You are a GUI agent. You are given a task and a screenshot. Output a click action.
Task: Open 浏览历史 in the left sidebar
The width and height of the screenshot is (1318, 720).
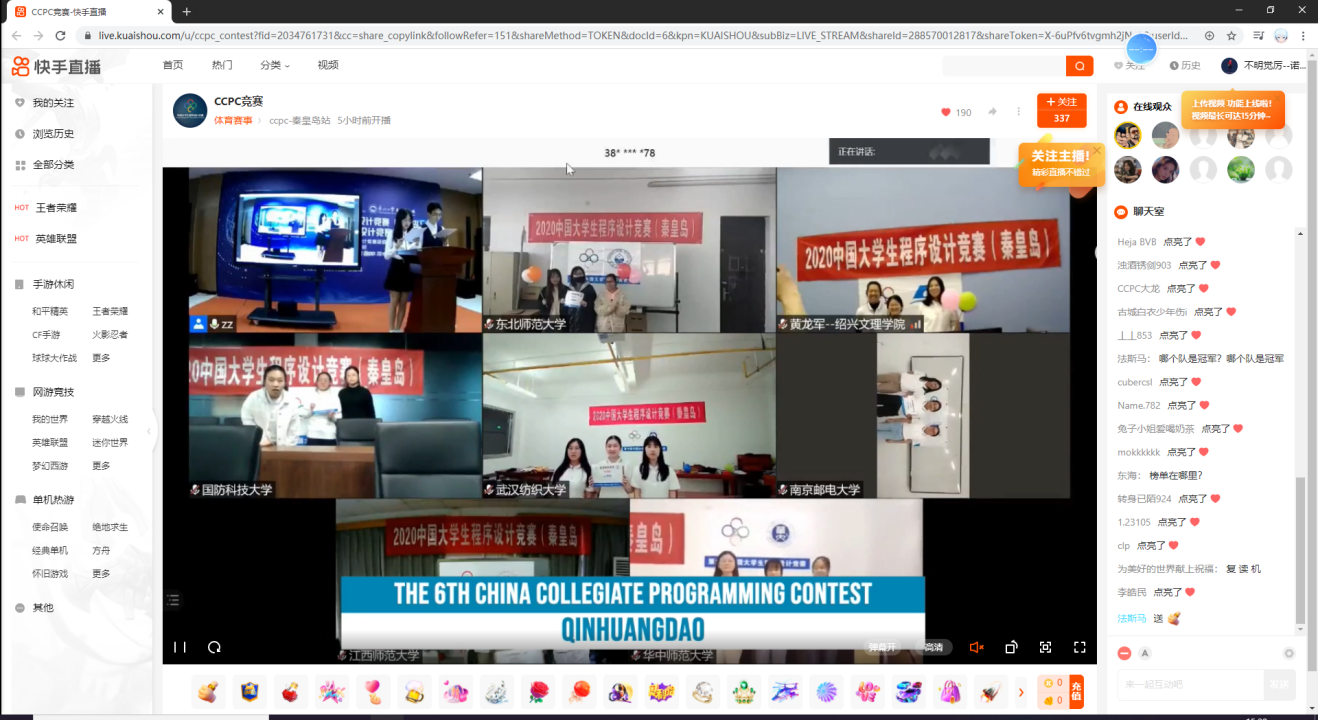53,134
